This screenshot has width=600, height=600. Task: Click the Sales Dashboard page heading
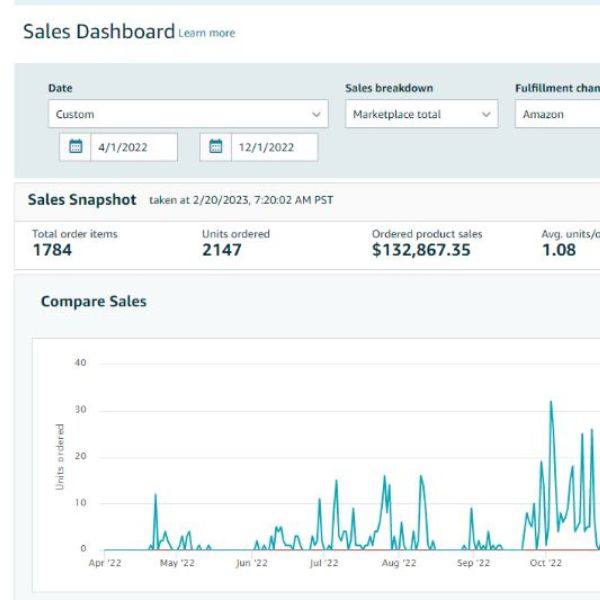coord(98,32)
